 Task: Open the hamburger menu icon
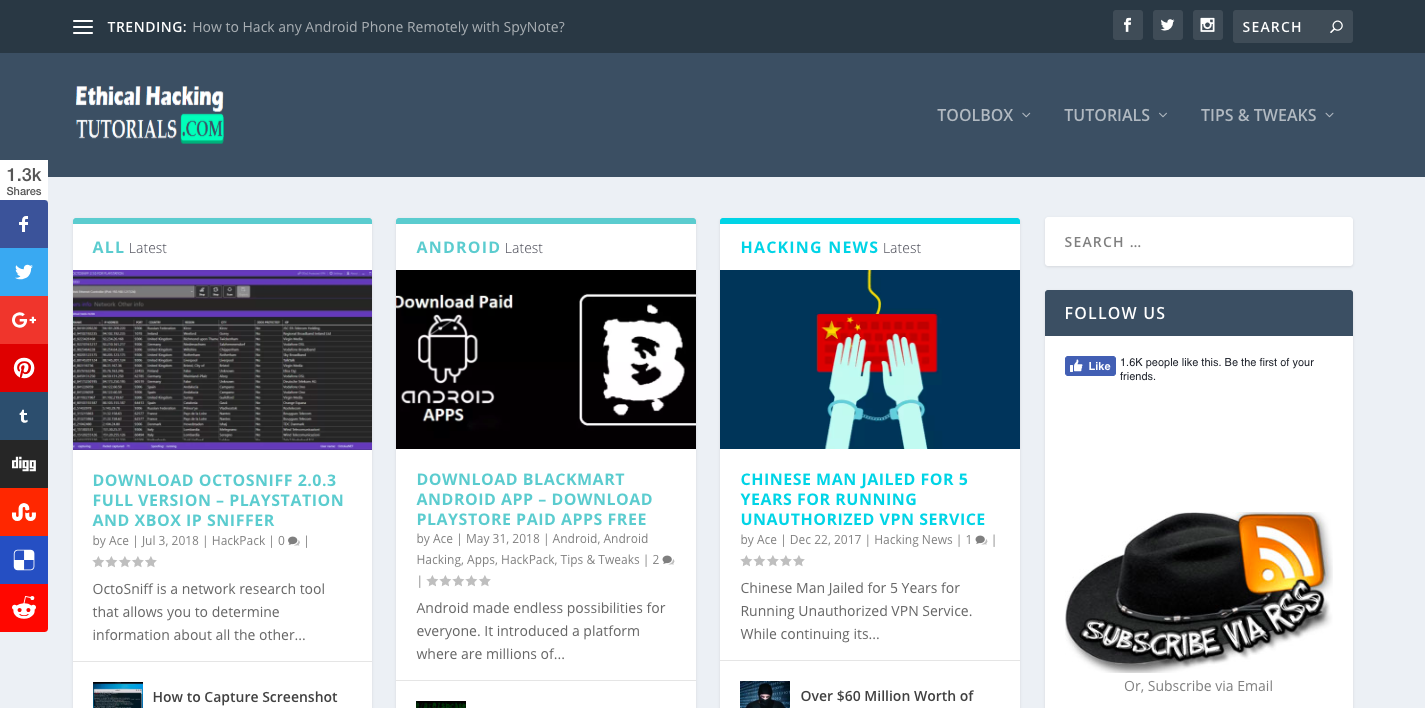83,27
